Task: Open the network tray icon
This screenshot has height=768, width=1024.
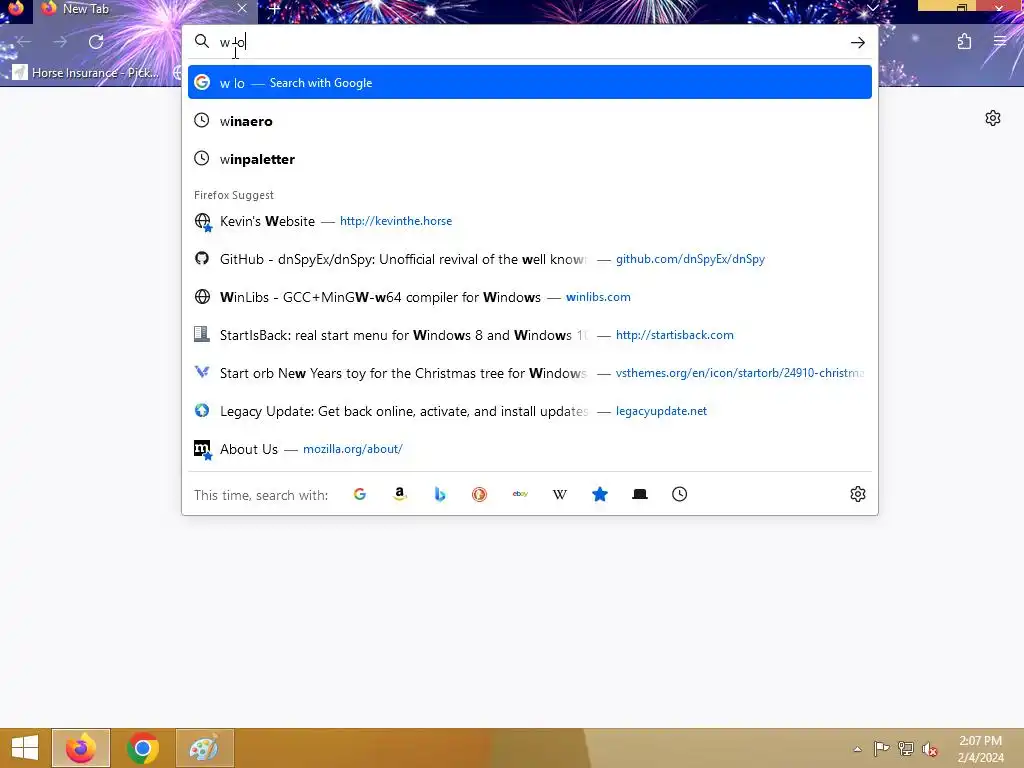Action: point(906,749)
